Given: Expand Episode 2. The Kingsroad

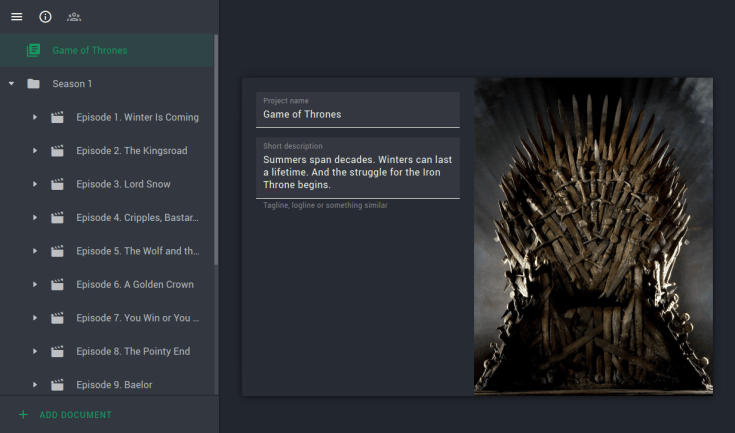Looking at the screenshot, I should (34, 151).
